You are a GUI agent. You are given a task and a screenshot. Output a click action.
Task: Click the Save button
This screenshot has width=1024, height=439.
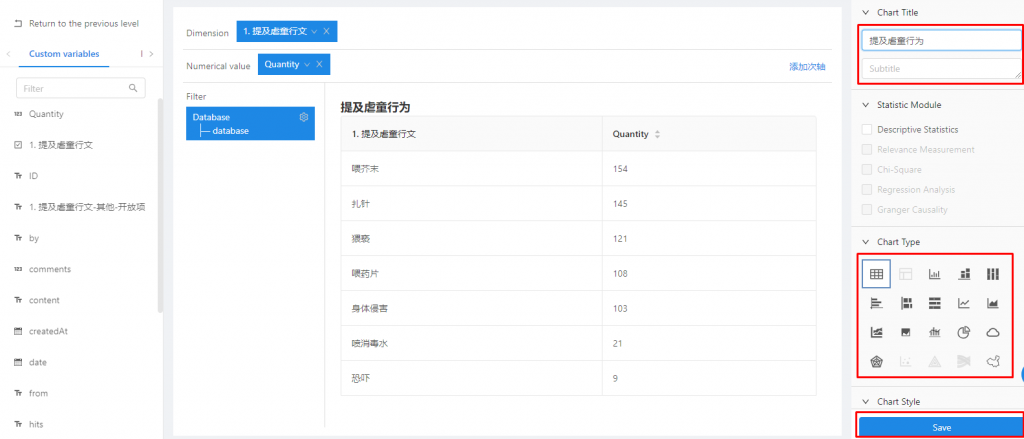pos(940,427)
